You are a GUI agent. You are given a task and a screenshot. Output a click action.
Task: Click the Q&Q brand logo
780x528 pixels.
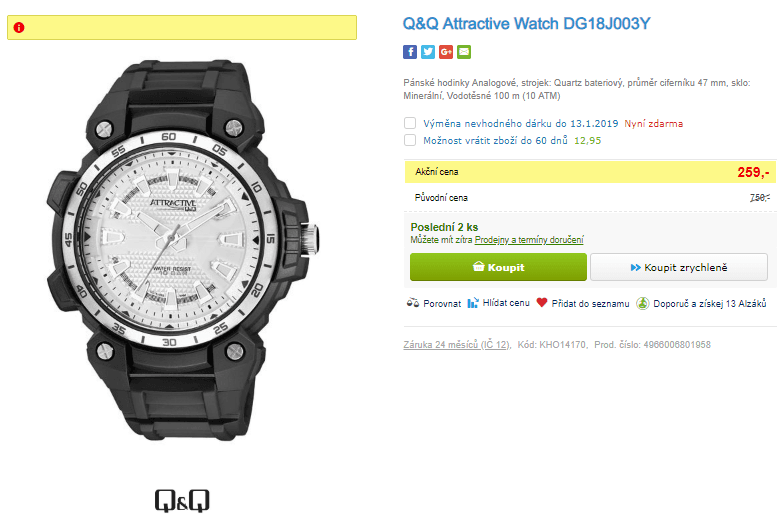tap(182, 500)
